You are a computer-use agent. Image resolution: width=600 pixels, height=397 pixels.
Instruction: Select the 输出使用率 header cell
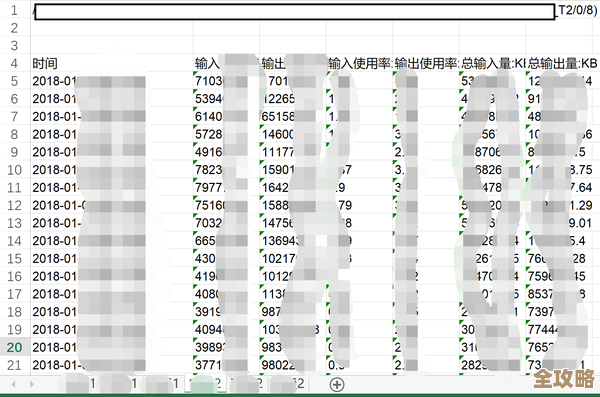coord(426,63)
